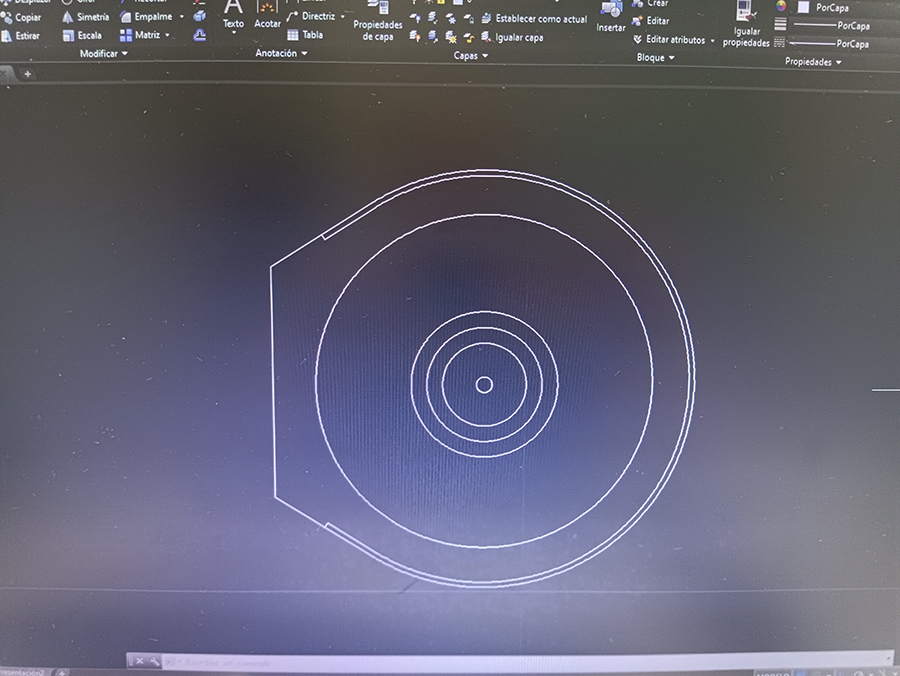Image resolution: width=900 pixels, height=676 pixels.
Task: Insert a Tabla from annotation panel
Action: tap(305, 35)
